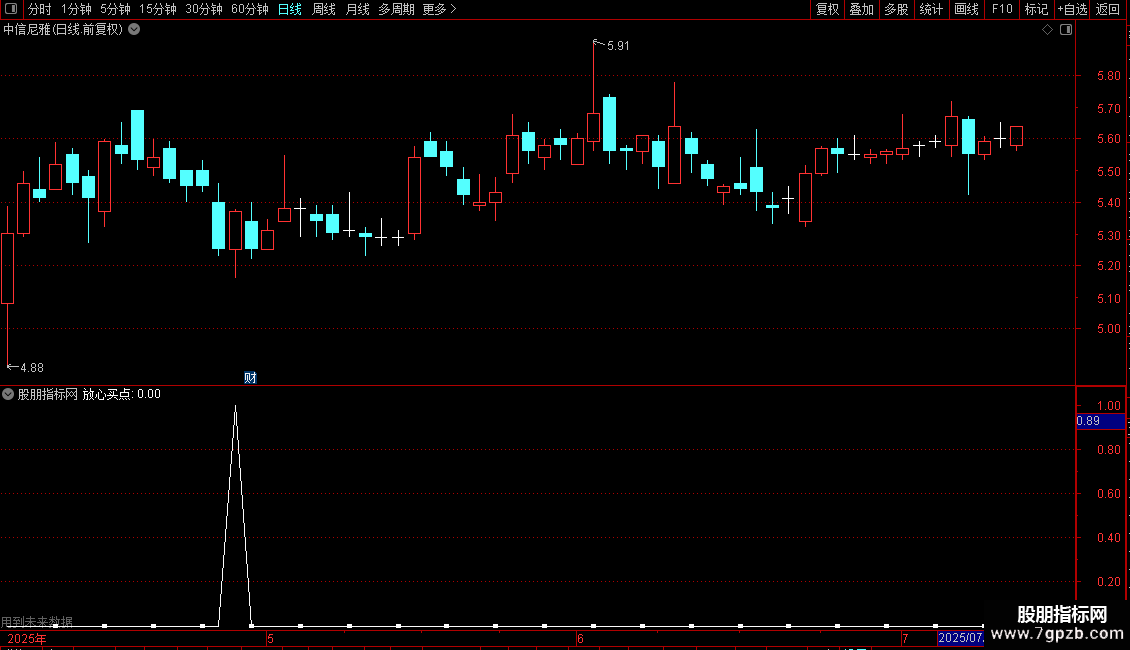Add stock via +自选 button
The image size is (1130, 650).
(x=1072, y=9)
